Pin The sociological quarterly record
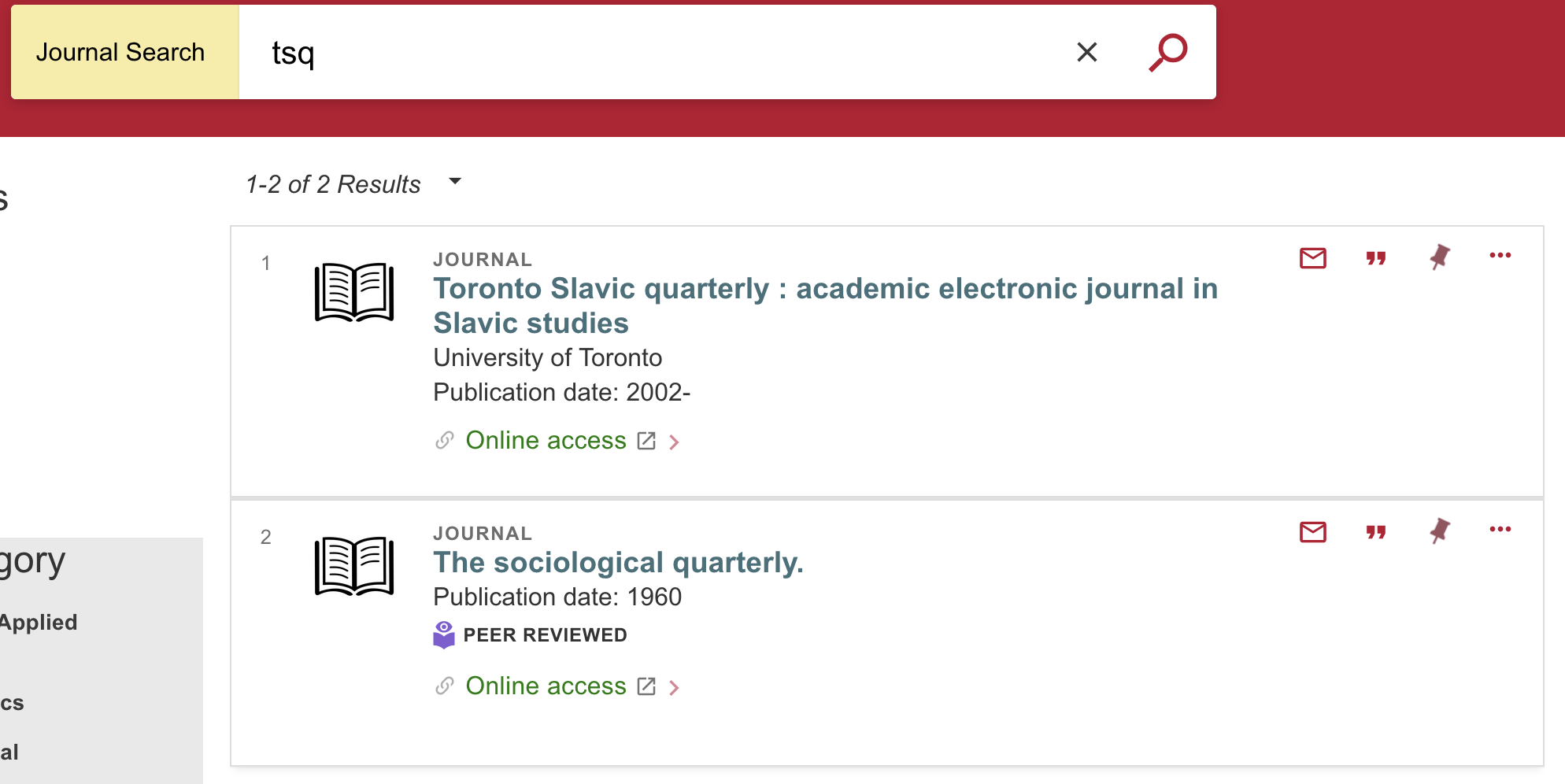 click(1439, 531)
